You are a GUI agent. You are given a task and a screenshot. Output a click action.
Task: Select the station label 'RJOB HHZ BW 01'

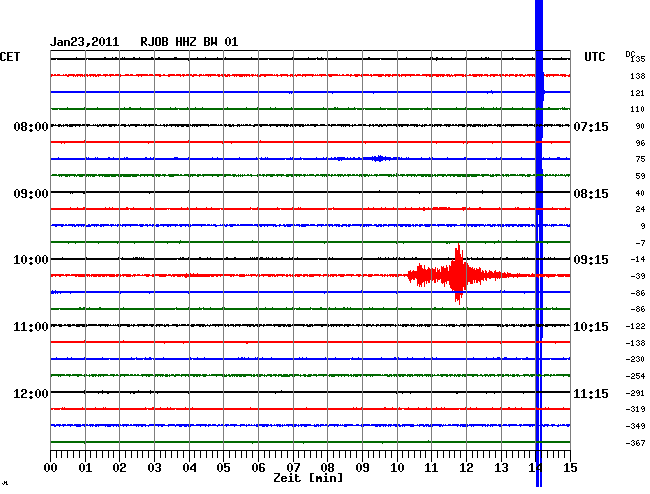click(189, 42)
